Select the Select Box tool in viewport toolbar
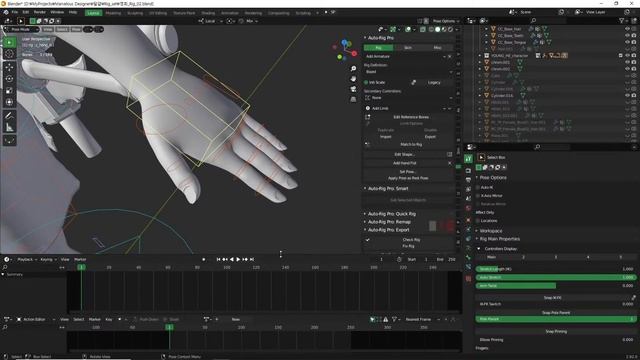This screenshot has height=360, width=640. coord(9,42)
